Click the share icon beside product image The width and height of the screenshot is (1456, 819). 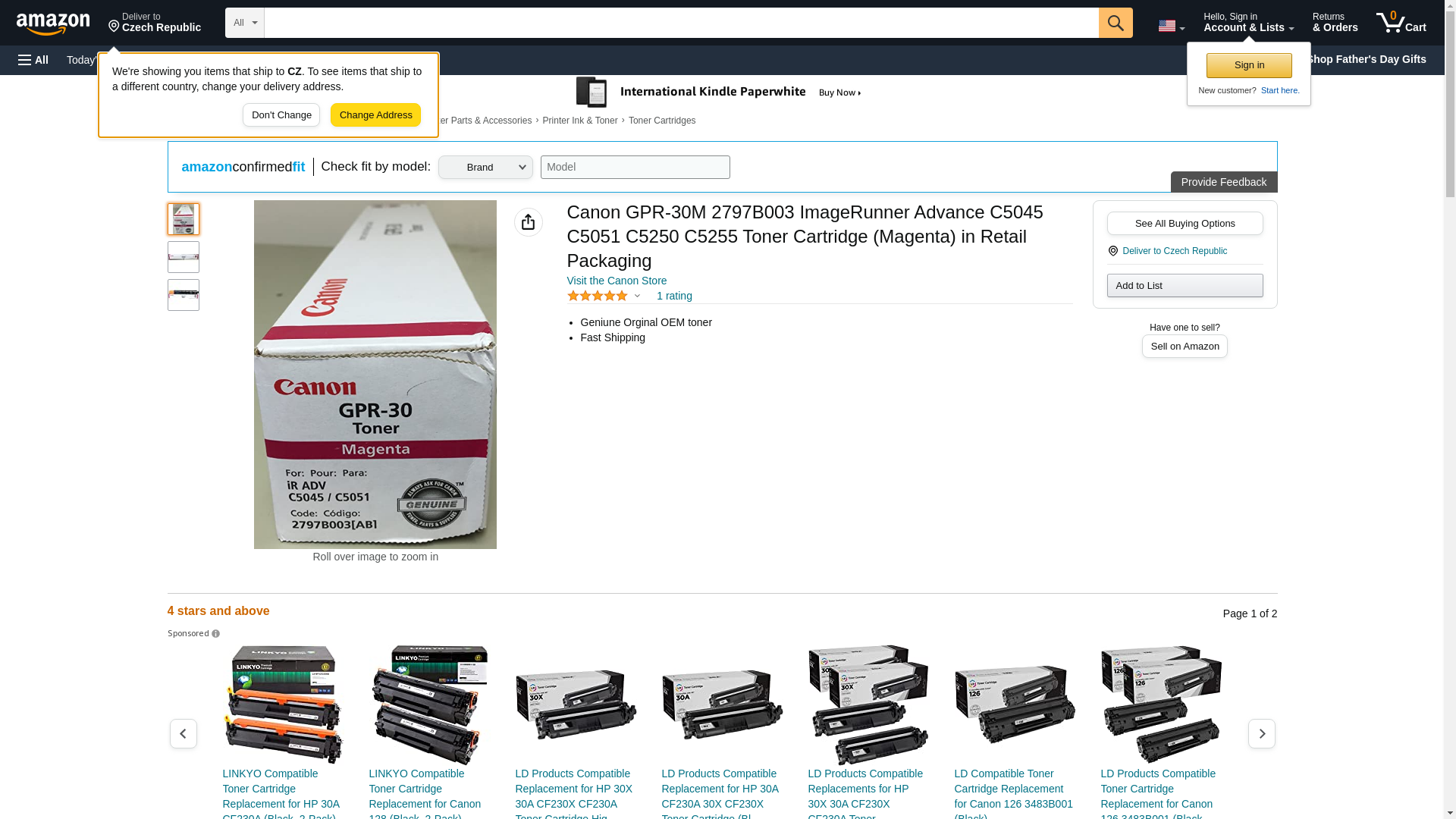pos(528,222)
